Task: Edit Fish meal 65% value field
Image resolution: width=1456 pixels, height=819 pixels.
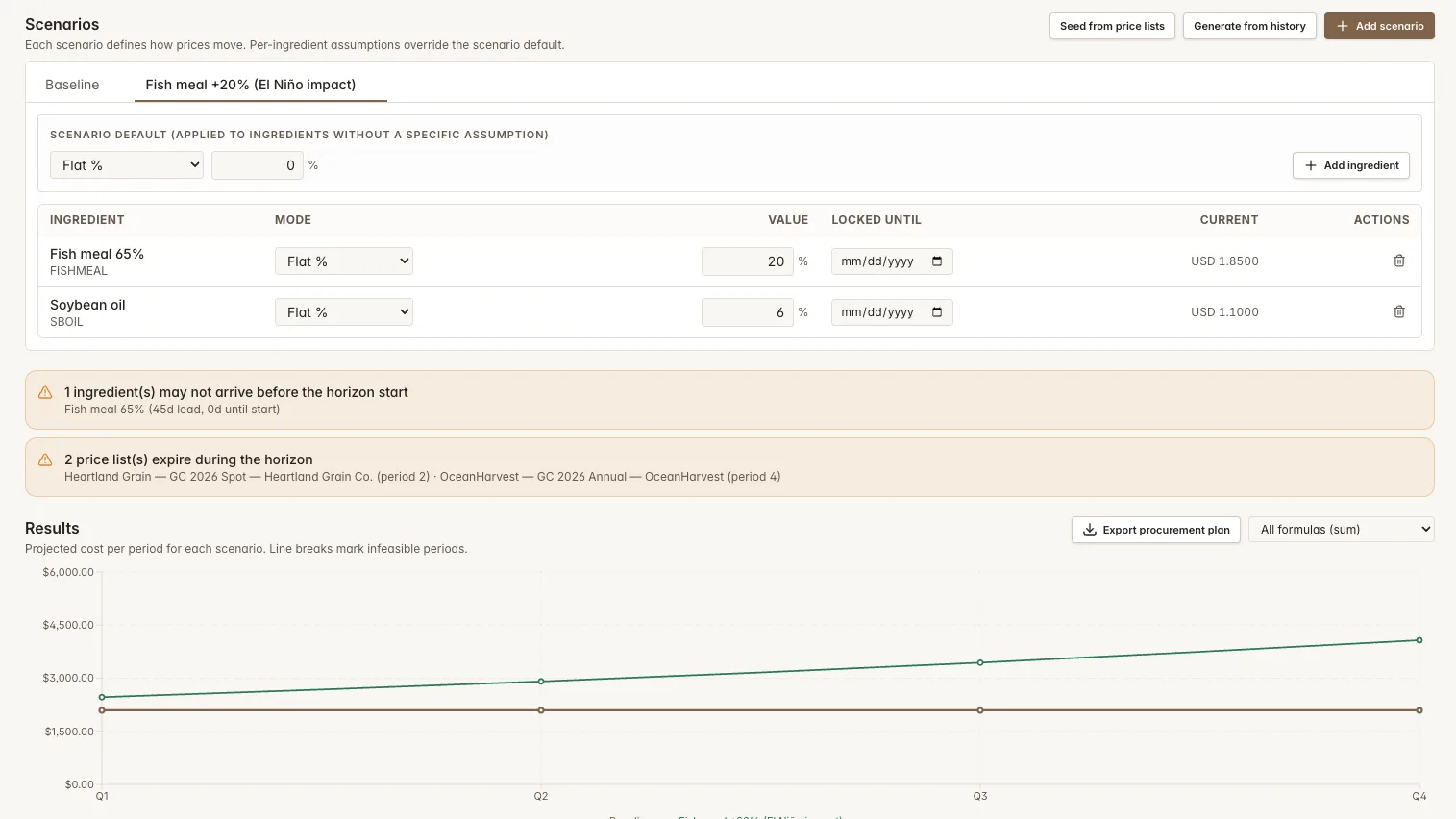Action: (x=748, y=261)
